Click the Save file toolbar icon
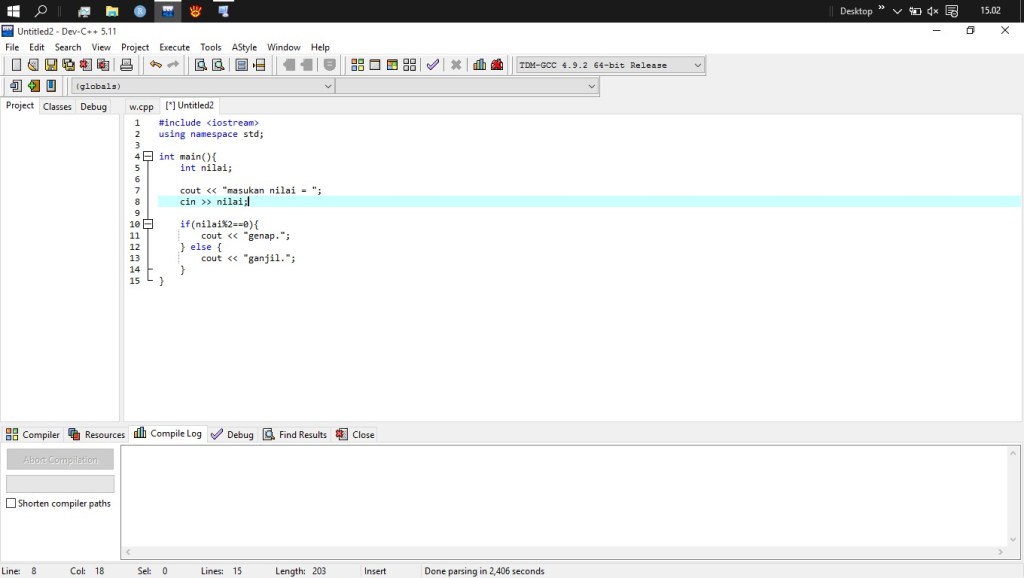The width and height of the screenshot is (1024, 578). (51, 65)
